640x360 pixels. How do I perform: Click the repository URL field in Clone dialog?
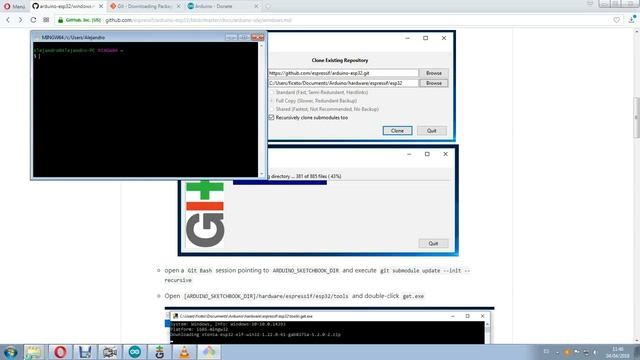click(343, 73)
